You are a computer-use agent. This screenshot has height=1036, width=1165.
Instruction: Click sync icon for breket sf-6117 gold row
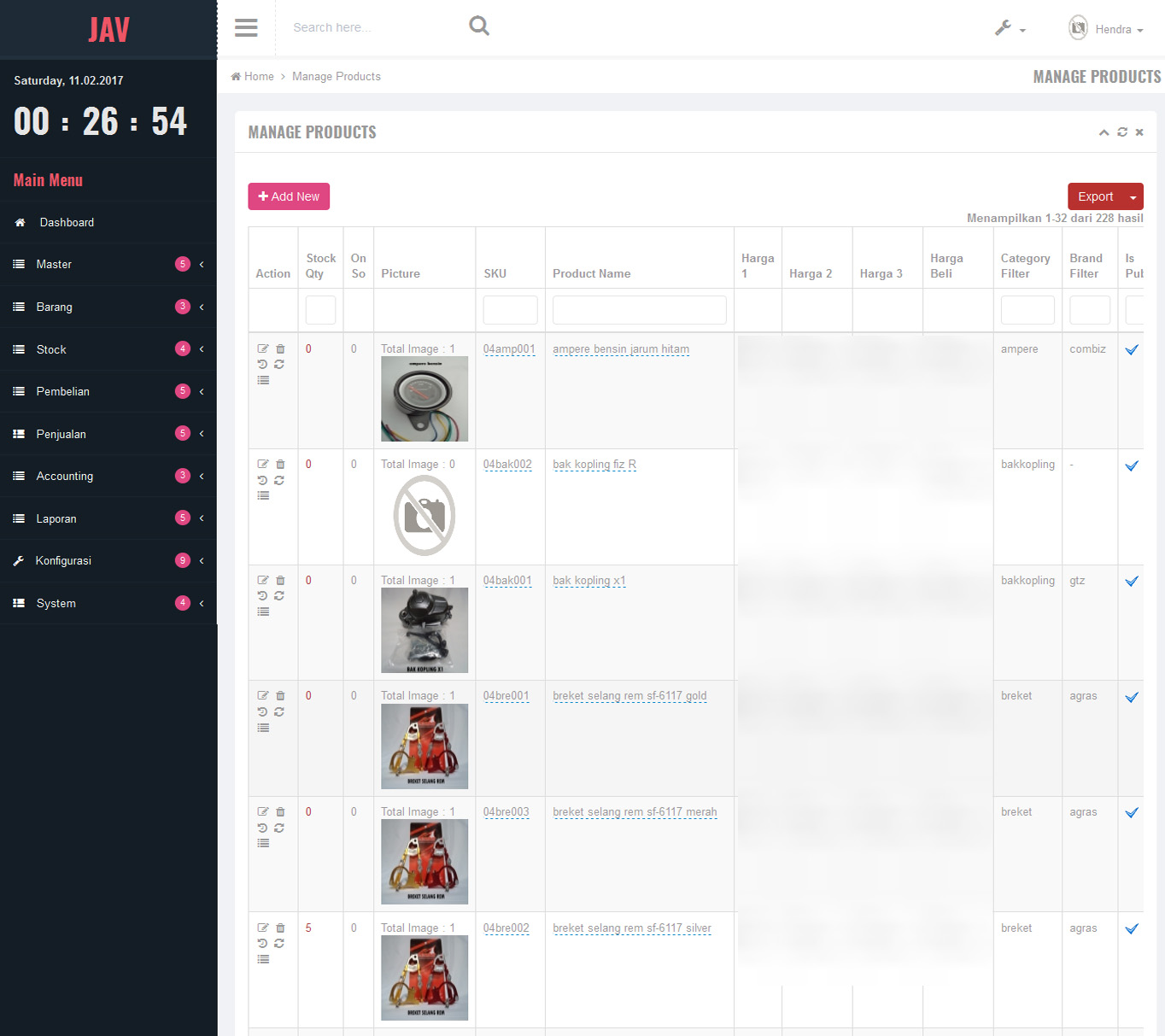coord(279,711)
